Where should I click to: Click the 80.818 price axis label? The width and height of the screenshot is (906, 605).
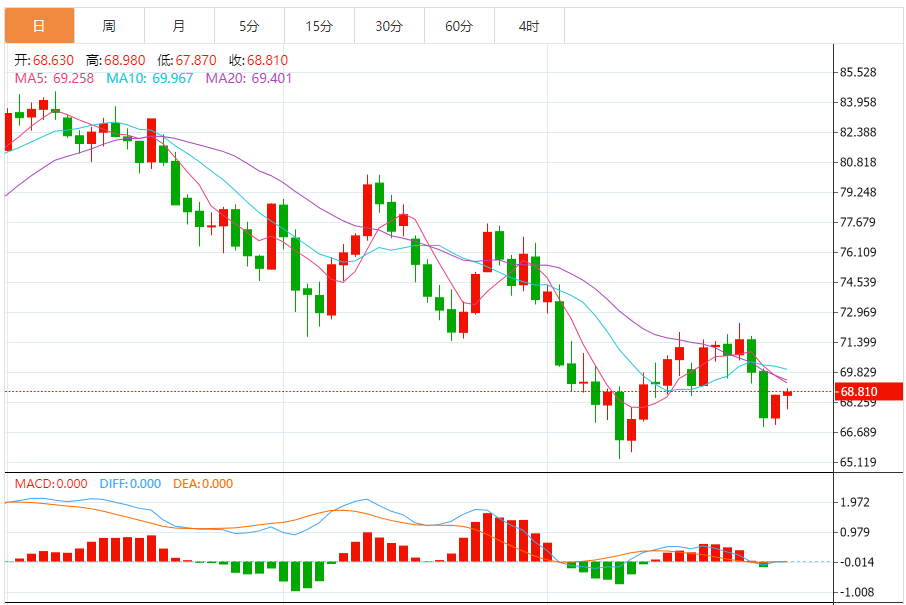(858, 162)
